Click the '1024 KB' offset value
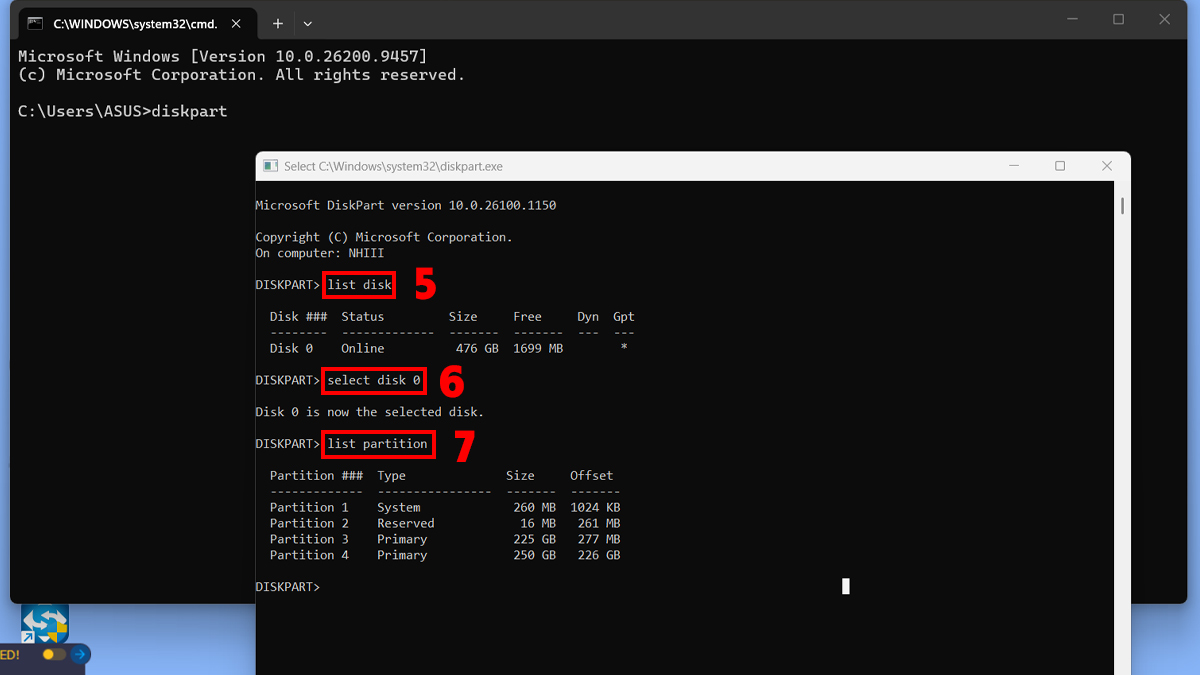The height and width of the screenshot is (675, 1200). coord(595,507)
